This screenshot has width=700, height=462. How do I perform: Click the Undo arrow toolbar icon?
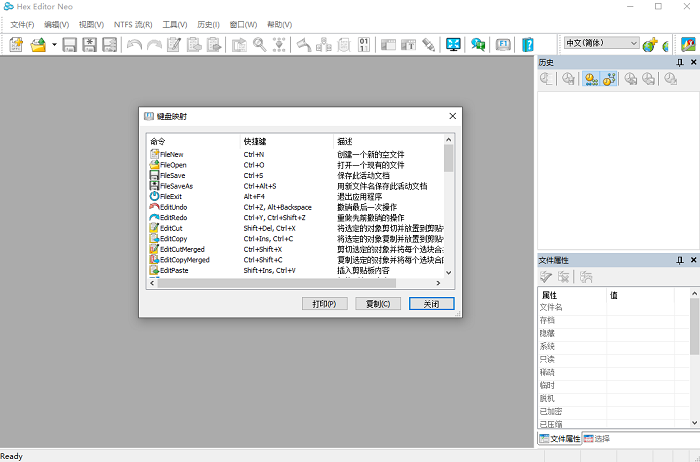point(134,44)
